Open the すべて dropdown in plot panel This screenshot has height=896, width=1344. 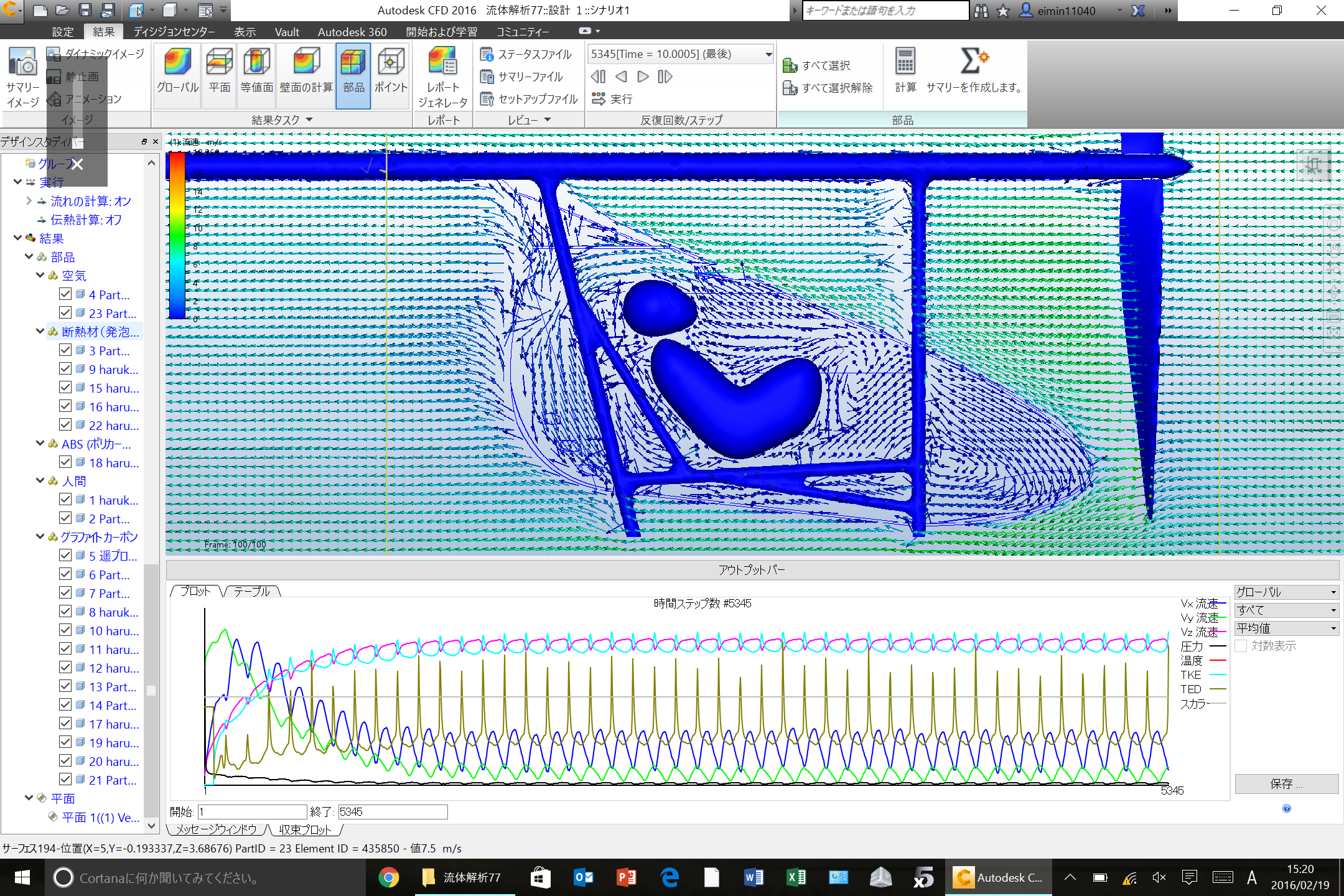[x=1286, y=610]
